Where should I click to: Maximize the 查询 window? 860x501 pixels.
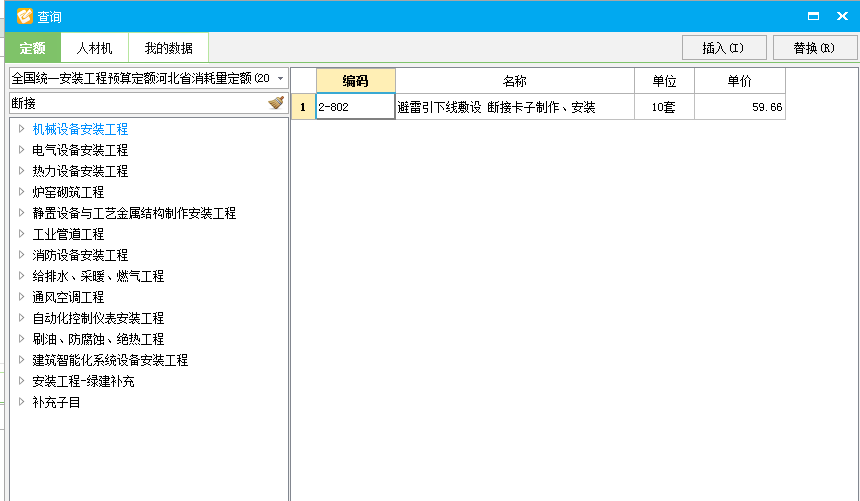[x=813, y=16]
